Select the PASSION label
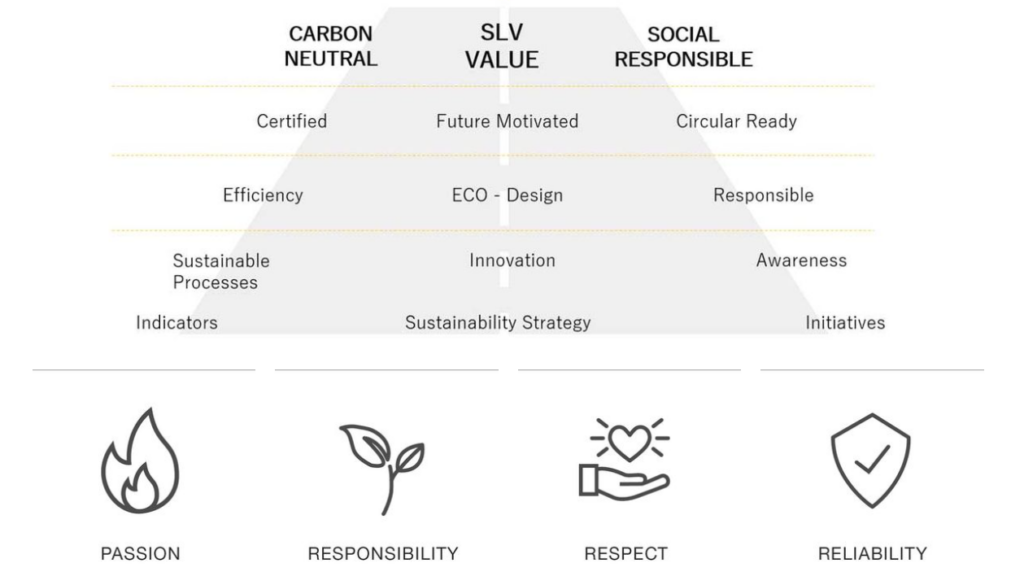This screenshot has width=1024, height=585. pyautogui.click(x=140, y=554)
